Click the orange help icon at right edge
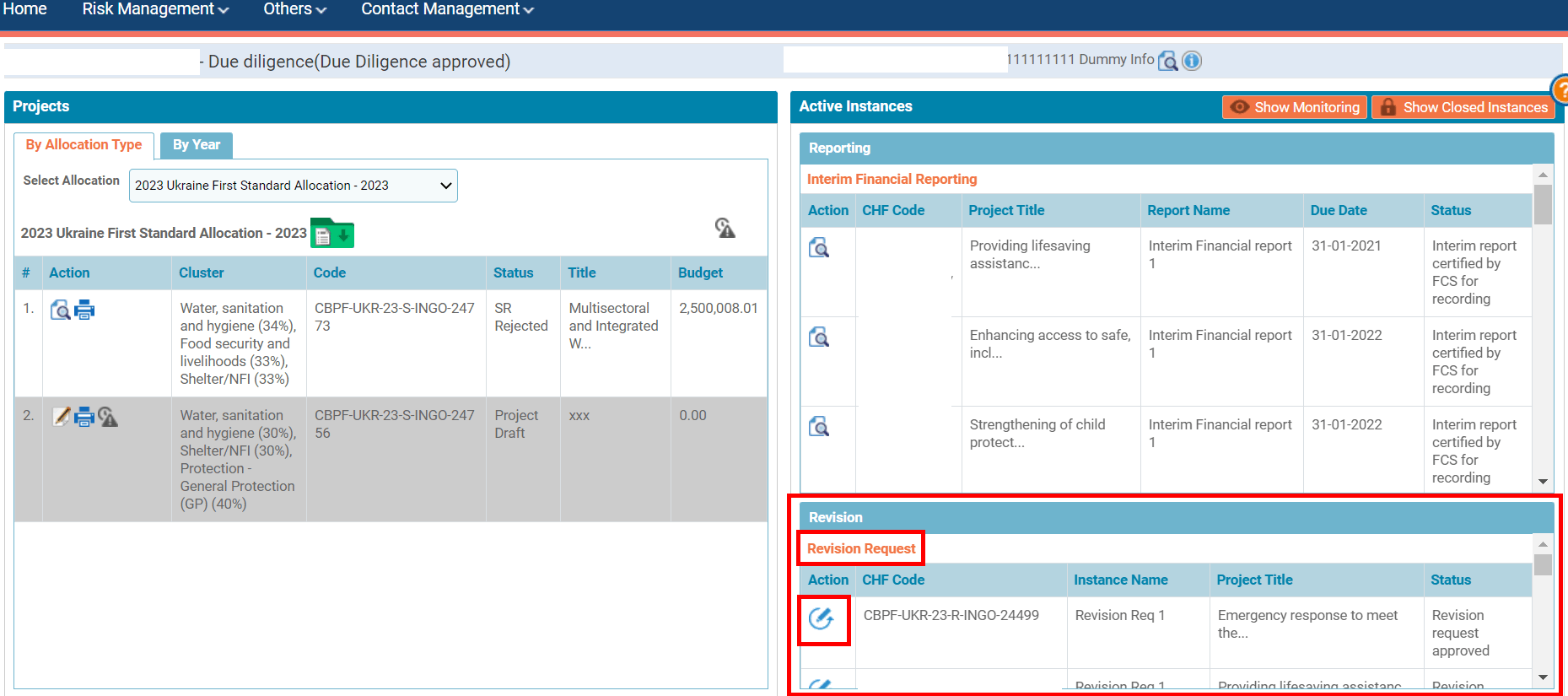Screen dimensions: 1568x696 pos(1560,89)
